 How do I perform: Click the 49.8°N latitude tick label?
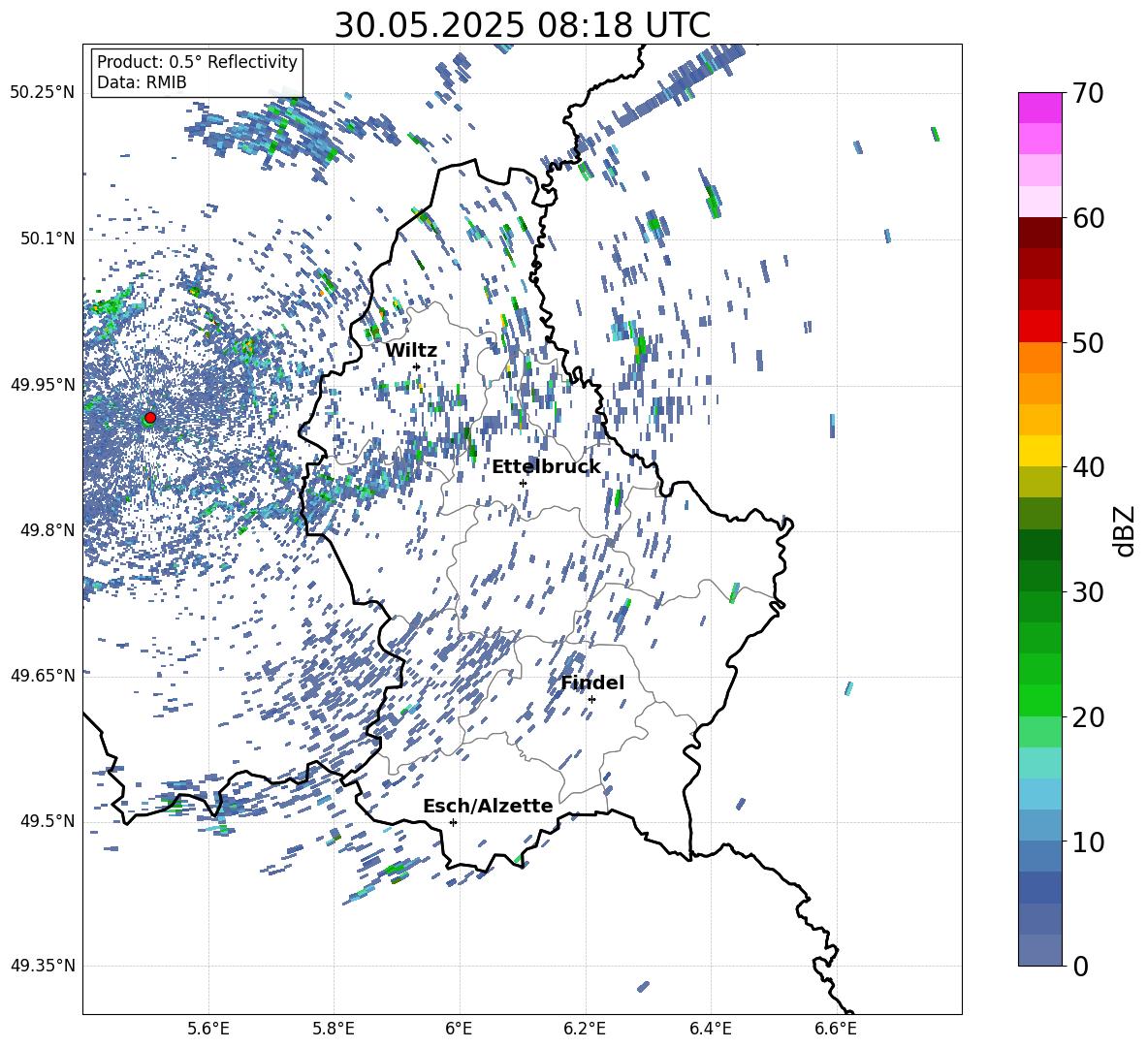[x=47, y=530]
